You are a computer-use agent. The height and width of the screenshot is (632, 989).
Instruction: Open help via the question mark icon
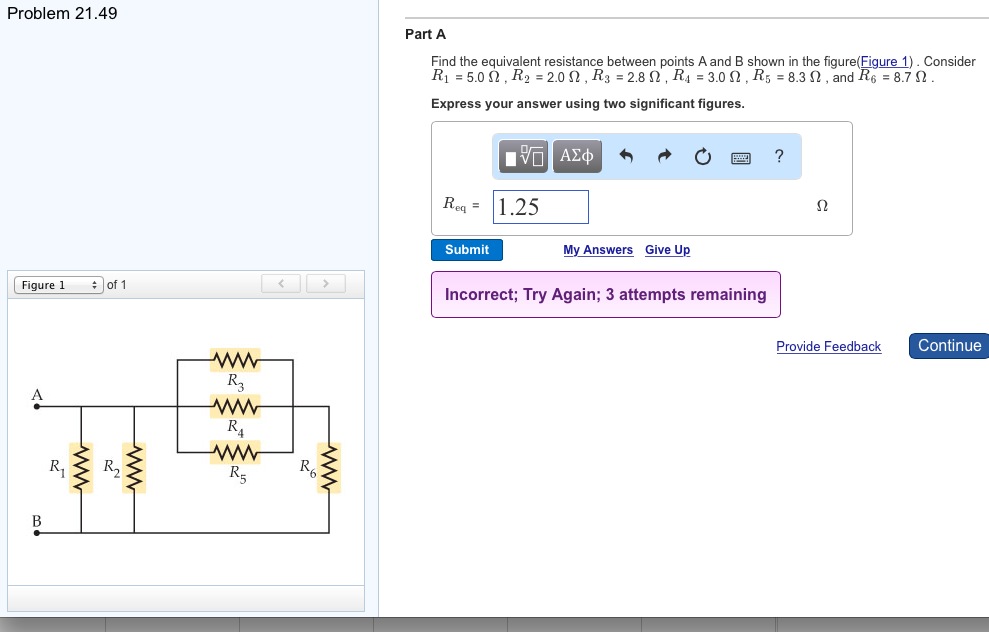pyautogui.click(x=778, y=155)
